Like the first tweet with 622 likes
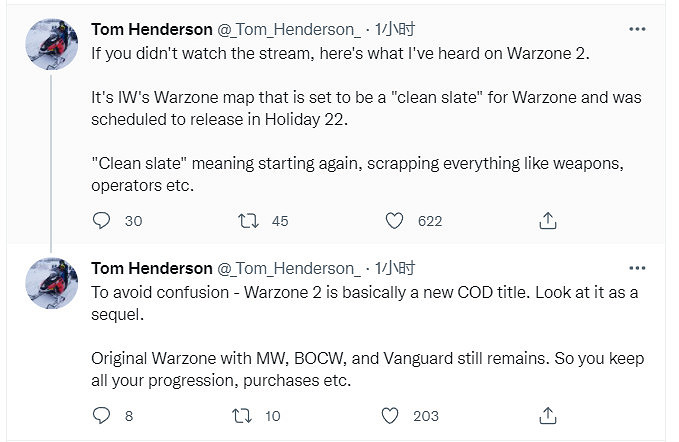 (x=395, y=220)
